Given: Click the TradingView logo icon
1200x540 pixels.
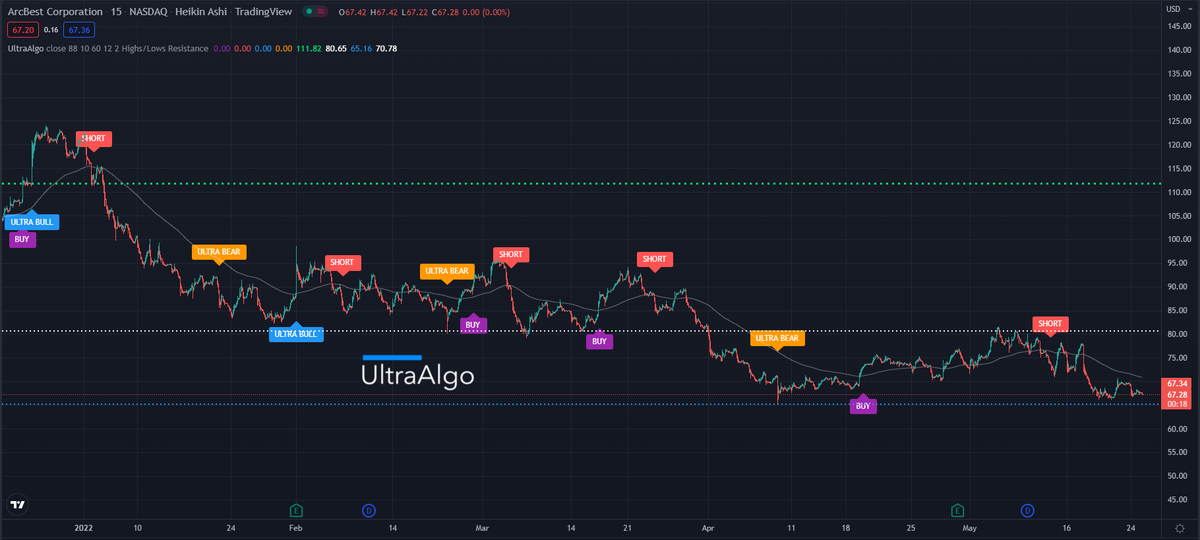Looking at the screenshot, I should 16,505.
